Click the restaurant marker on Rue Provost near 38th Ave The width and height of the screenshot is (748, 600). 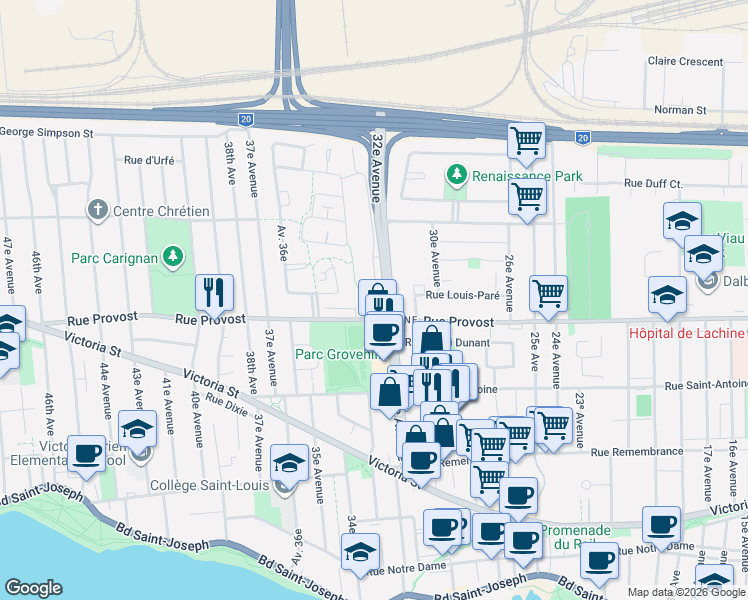tap(214, 294)
